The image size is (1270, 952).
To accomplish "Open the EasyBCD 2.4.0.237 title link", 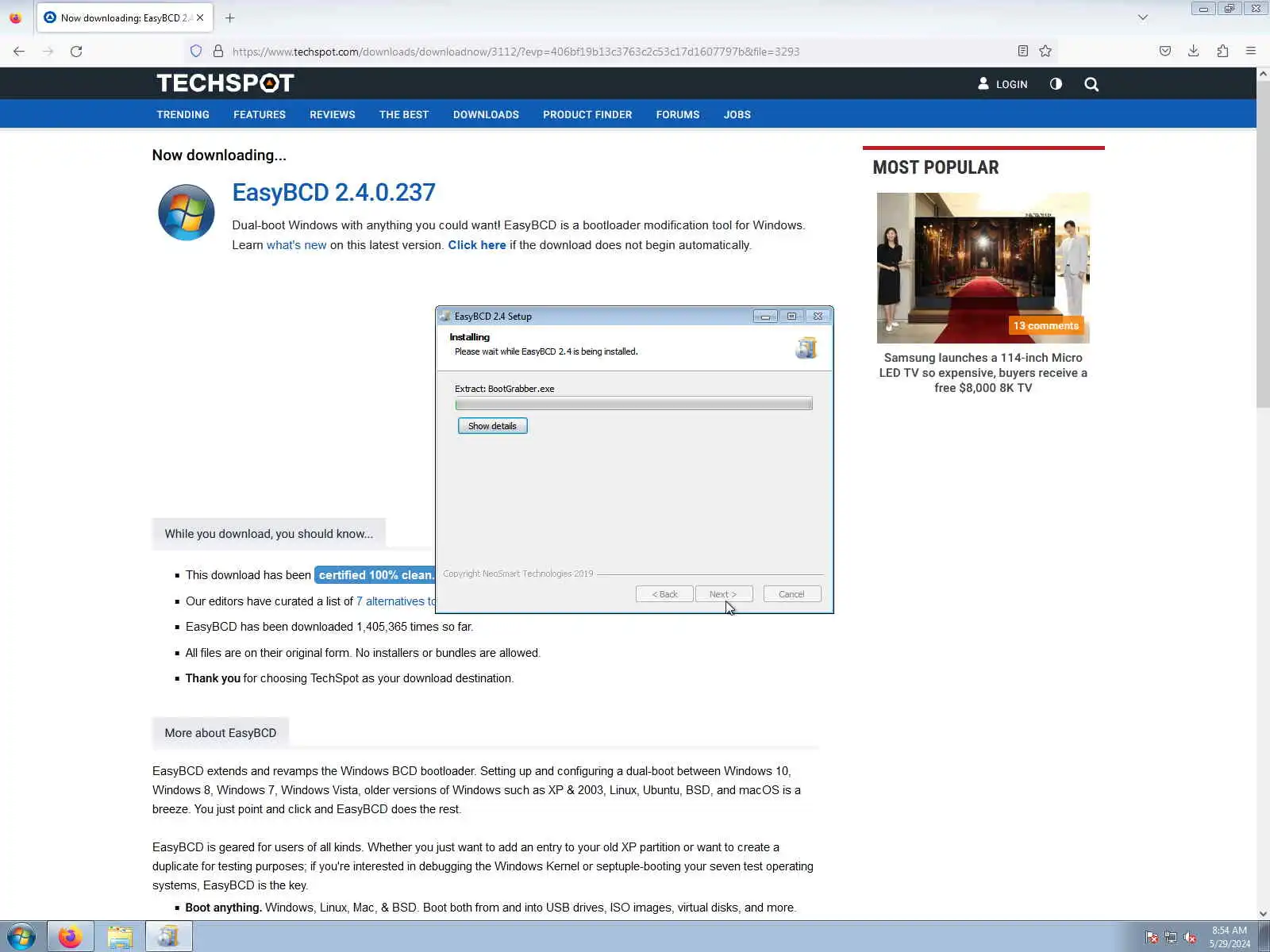I will coord(333,192).
